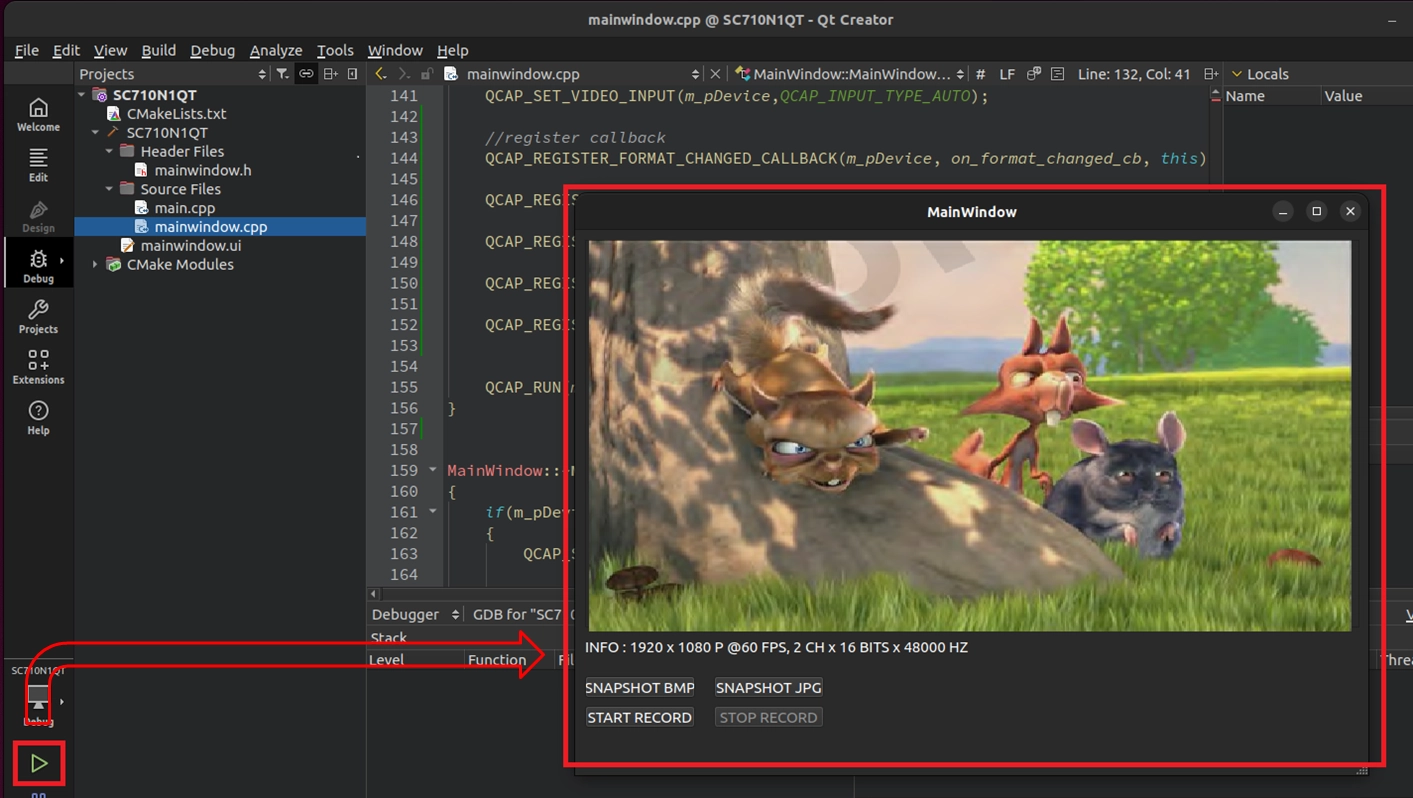Open the Analyze menu
Screen dimensions: 1413x798
(276, 50)
